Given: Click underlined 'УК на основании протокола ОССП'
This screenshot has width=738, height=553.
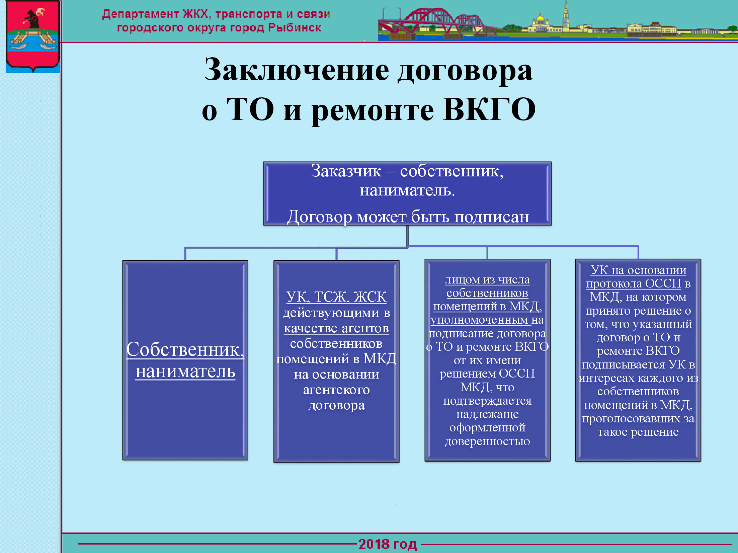Looking at the screenshot, I should tap(638, 277).
